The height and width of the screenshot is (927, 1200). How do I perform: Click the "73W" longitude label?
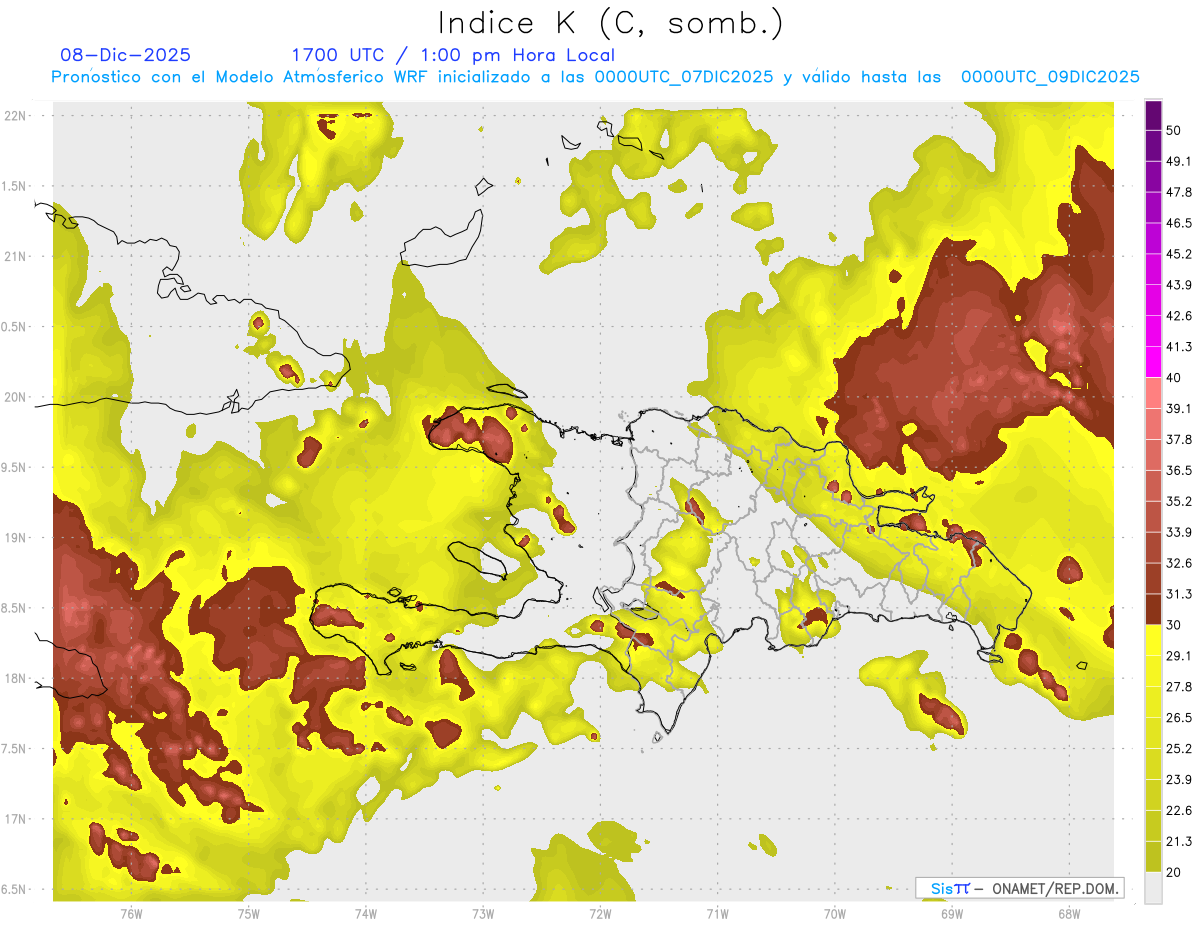point(483,913)
